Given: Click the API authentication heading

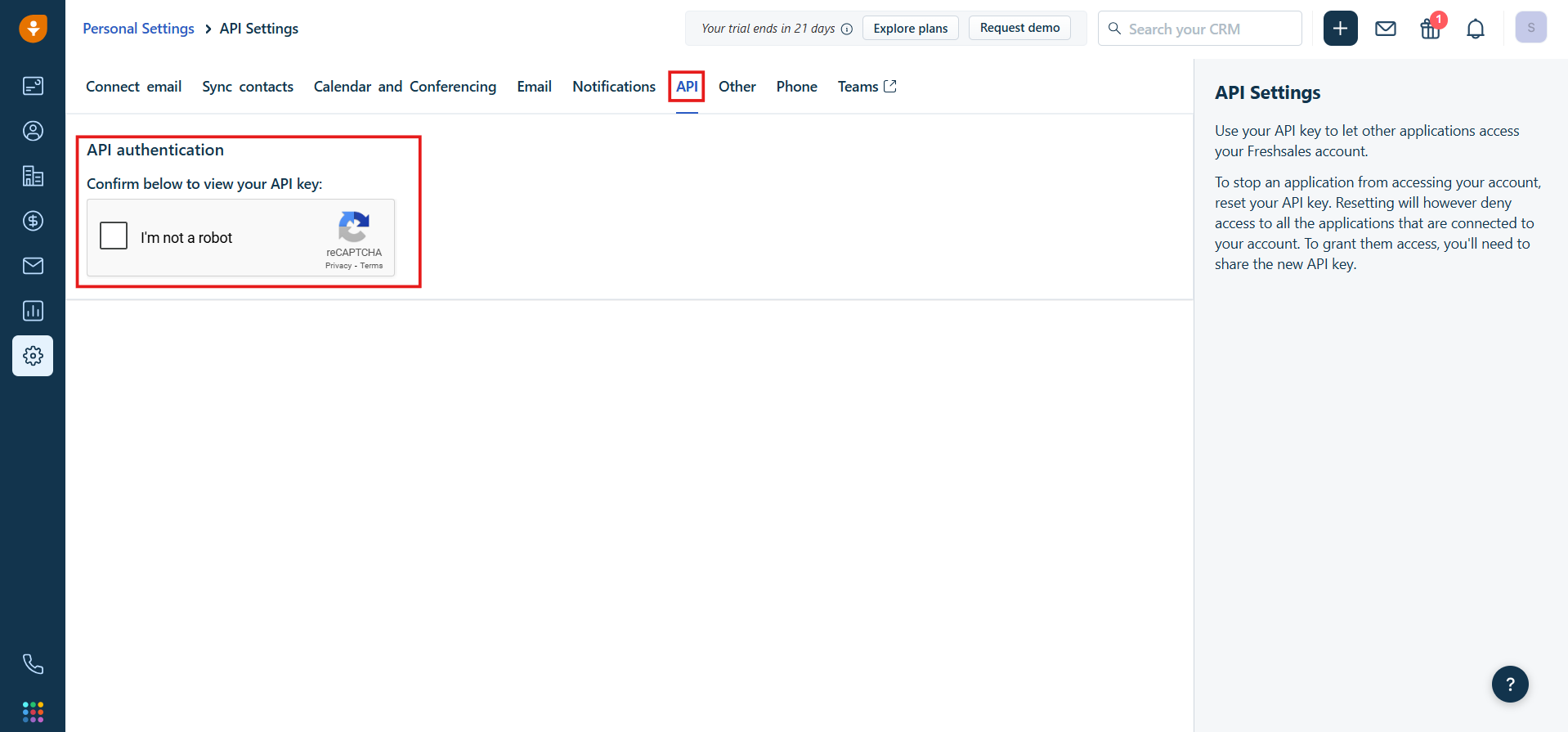Looking at the screenshot, I should [155, 150].
